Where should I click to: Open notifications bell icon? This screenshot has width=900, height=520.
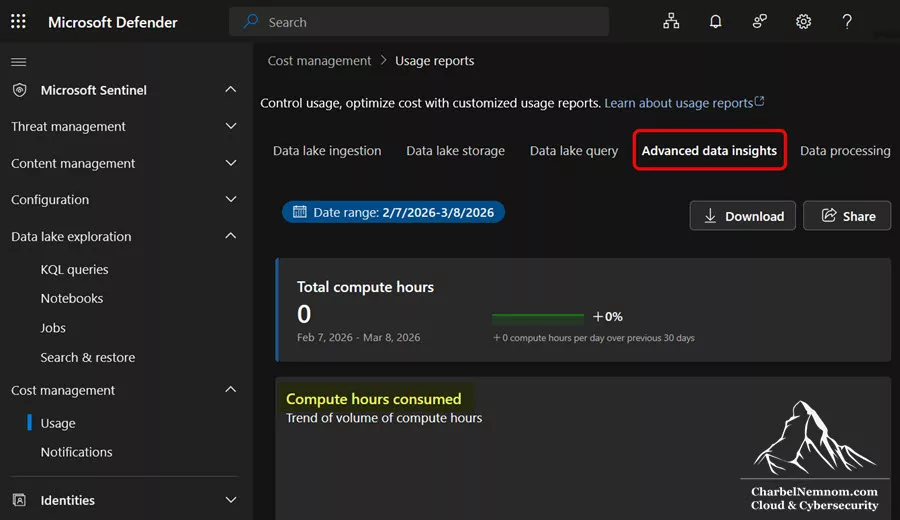point(715,22)
